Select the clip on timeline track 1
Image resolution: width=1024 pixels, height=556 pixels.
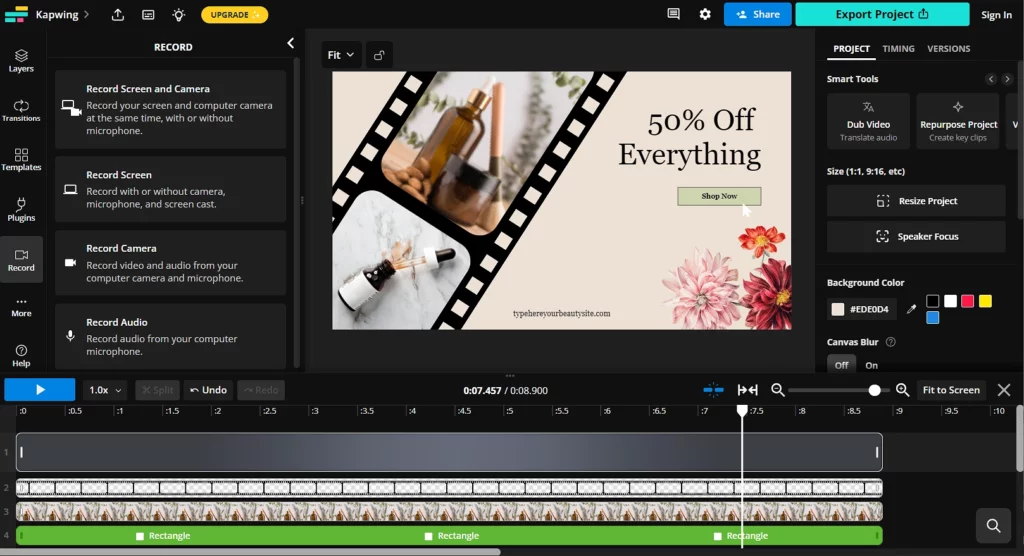449,451
